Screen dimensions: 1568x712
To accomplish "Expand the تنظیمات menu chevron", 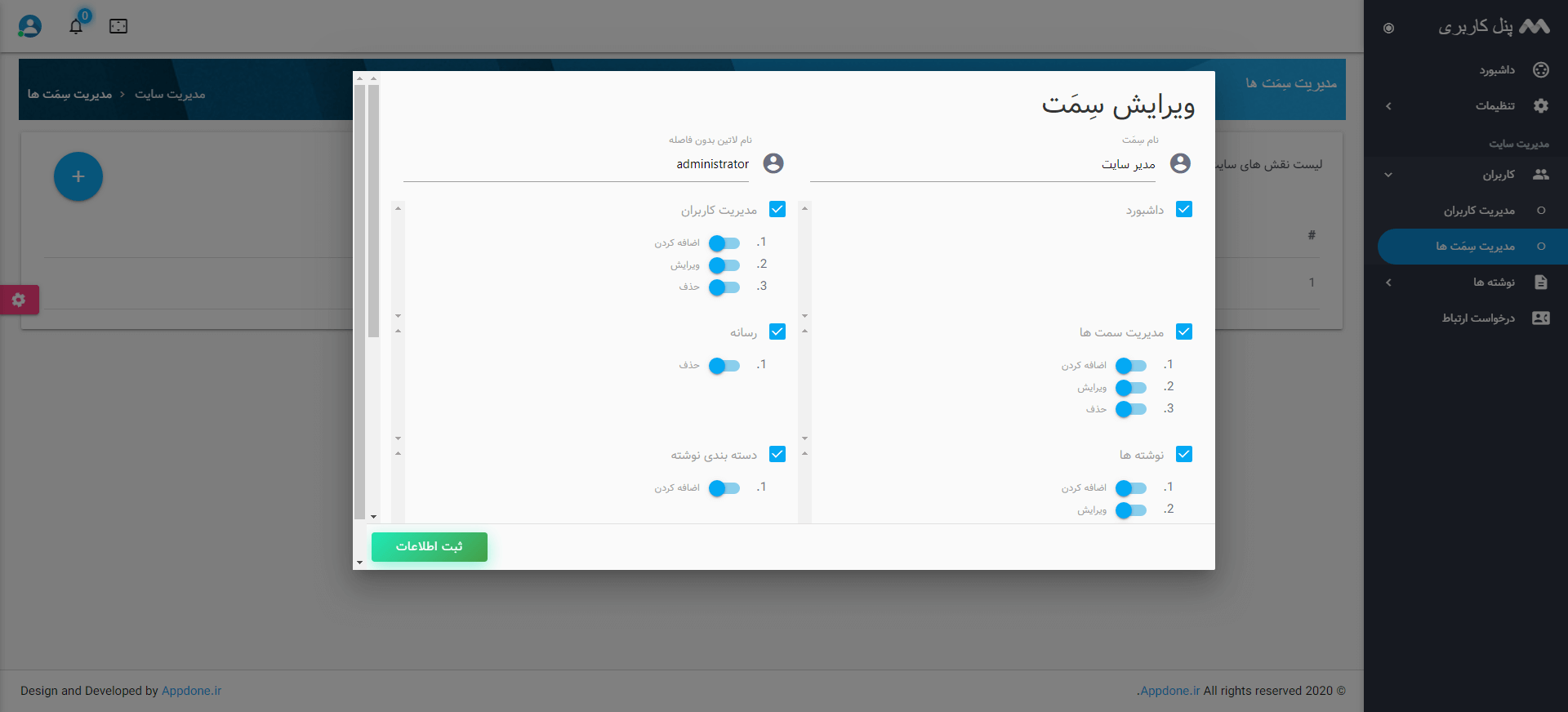I will [x=1388, y=106].
